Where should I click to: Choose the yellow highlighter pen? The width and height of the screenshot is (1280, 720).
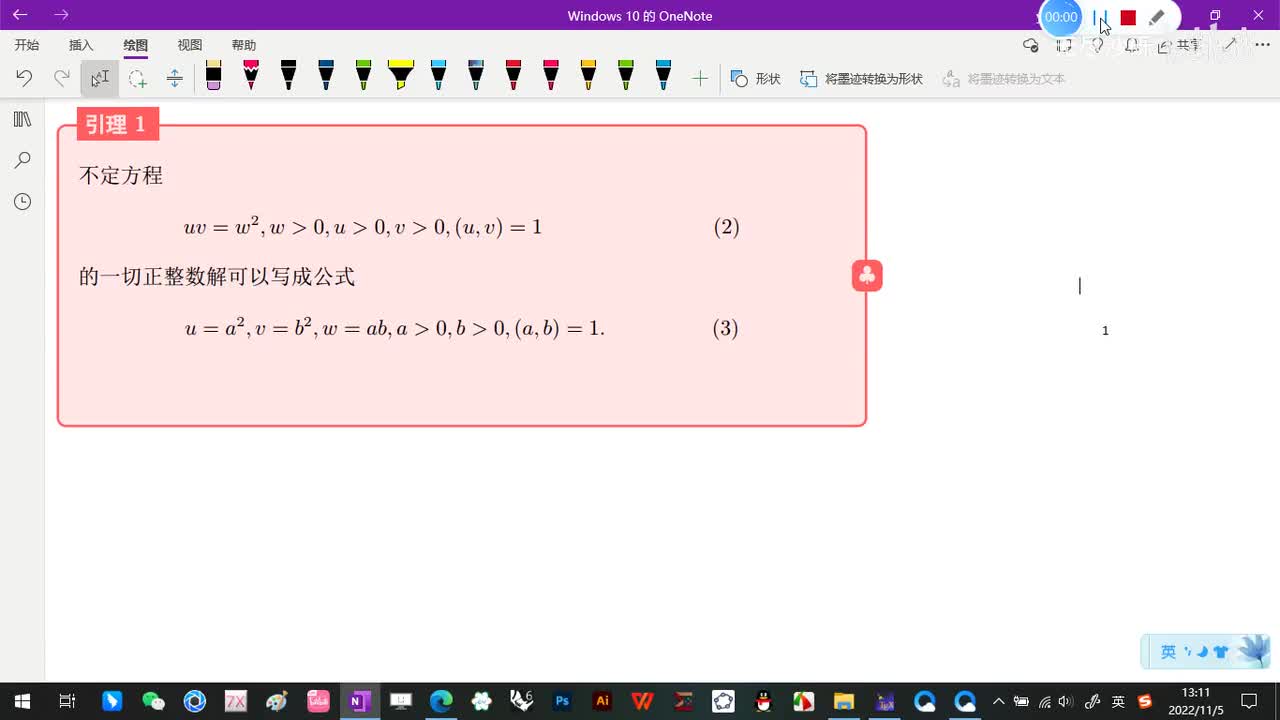pyautogui.click(x=401, y=76)
